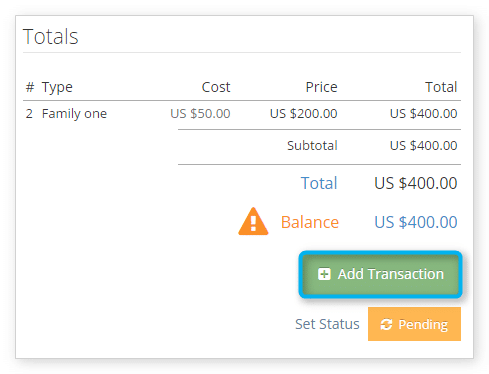Select the Family one row type
The height and width of the screenshot is (374, 489).
74,114
